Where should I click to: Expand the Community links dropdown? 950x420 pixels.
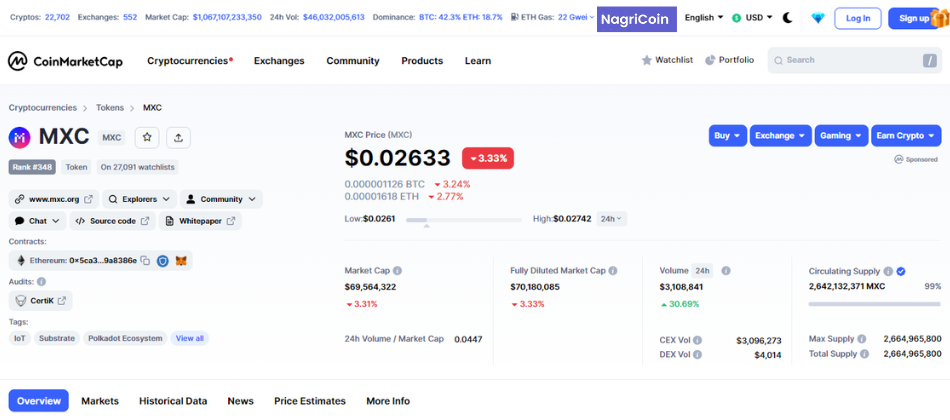click(221, 199)
